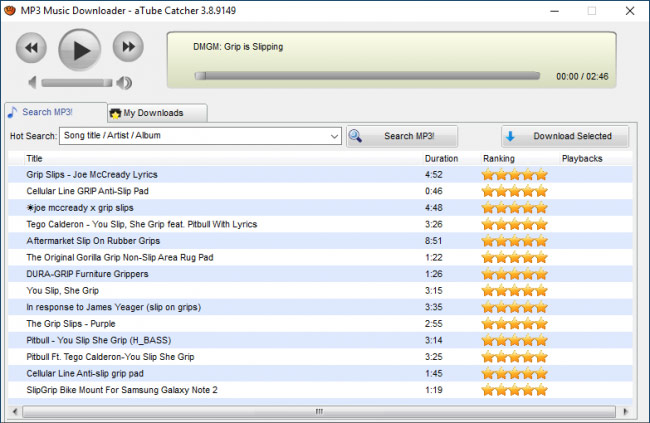Image resolution: width=650 pixels, height=423 pixels.
Task: Click the rewind playback button
Action: 31,47
